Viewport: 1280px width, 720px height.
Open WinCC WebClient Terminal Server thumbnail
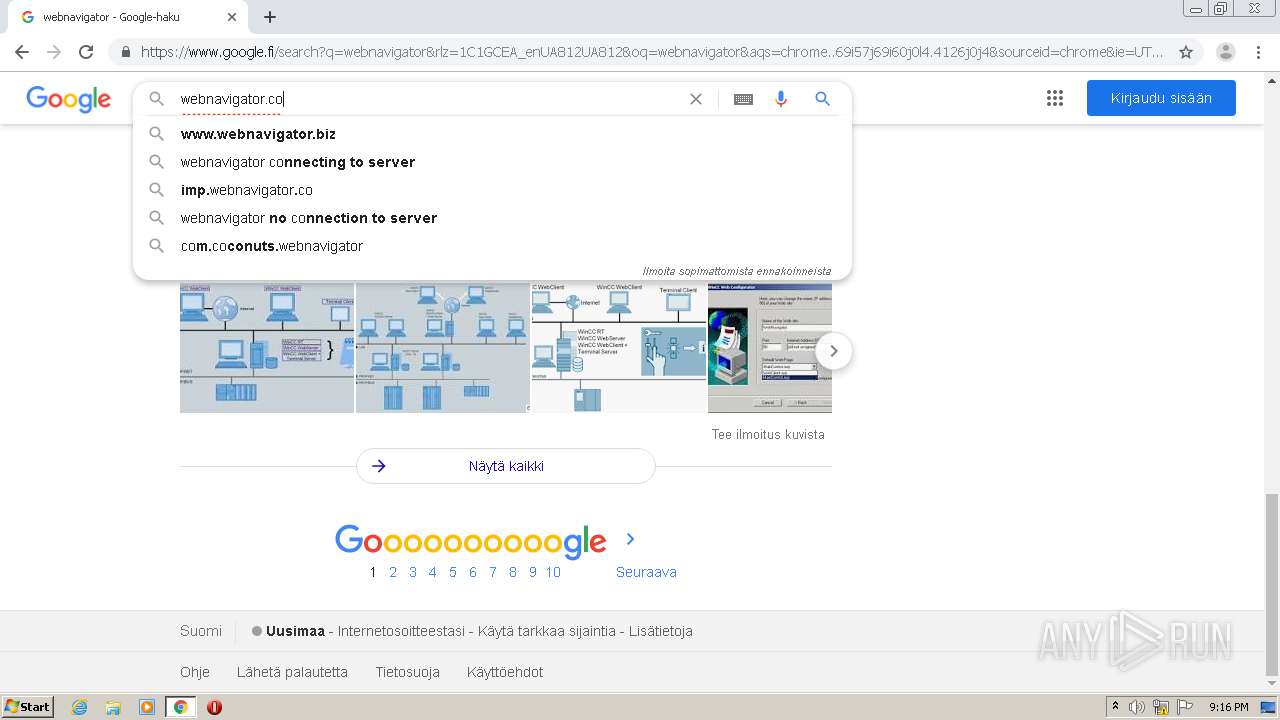(618, 348)
